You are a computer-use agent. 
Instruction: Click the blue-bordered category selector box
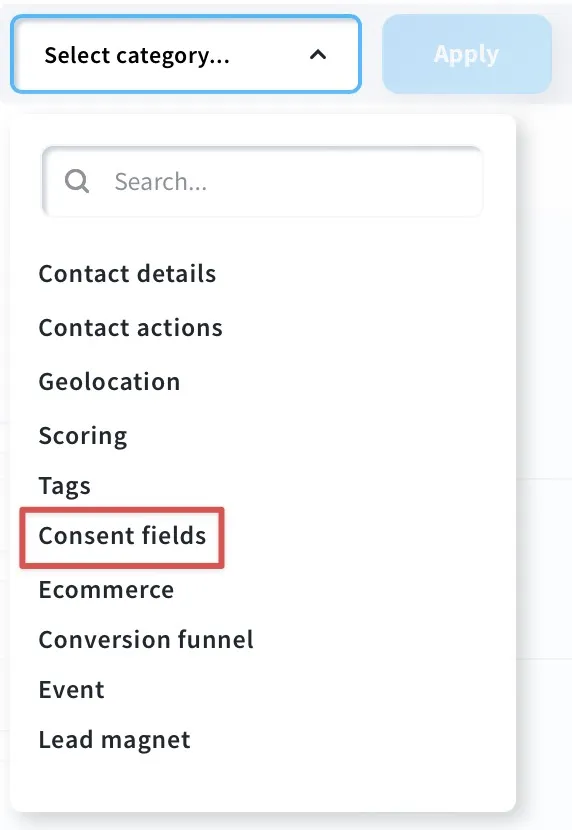[186, 54]
